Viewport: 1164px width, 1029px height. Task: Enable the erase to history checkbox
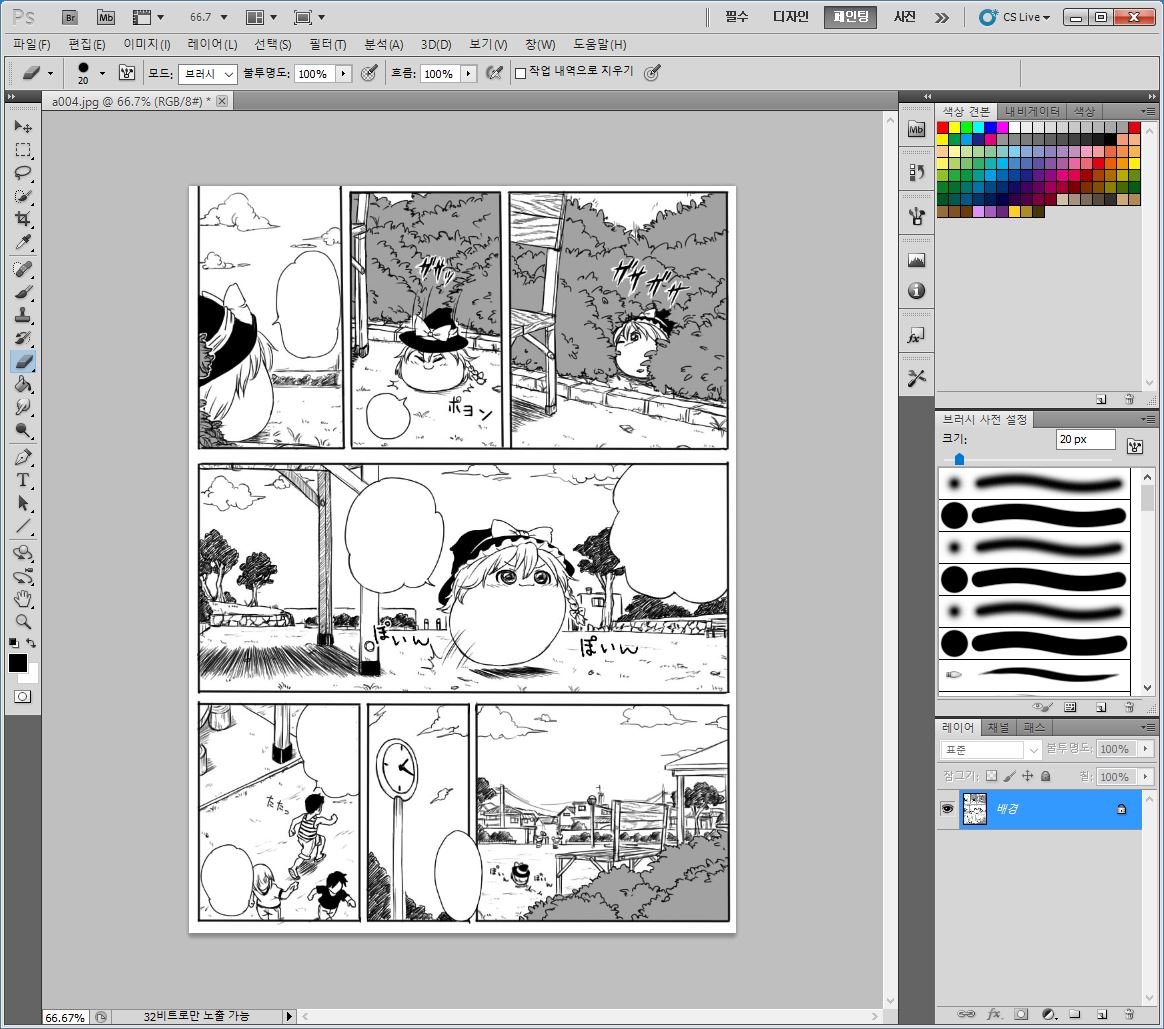tap(520, 73)
